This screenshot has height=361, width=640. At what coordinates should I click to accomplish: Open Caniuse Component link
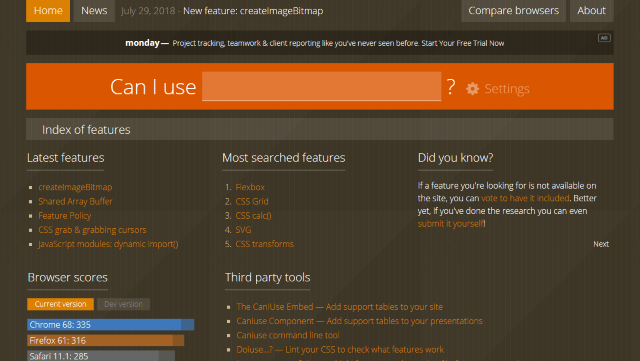pyautogui.click(x=359, y=321)
